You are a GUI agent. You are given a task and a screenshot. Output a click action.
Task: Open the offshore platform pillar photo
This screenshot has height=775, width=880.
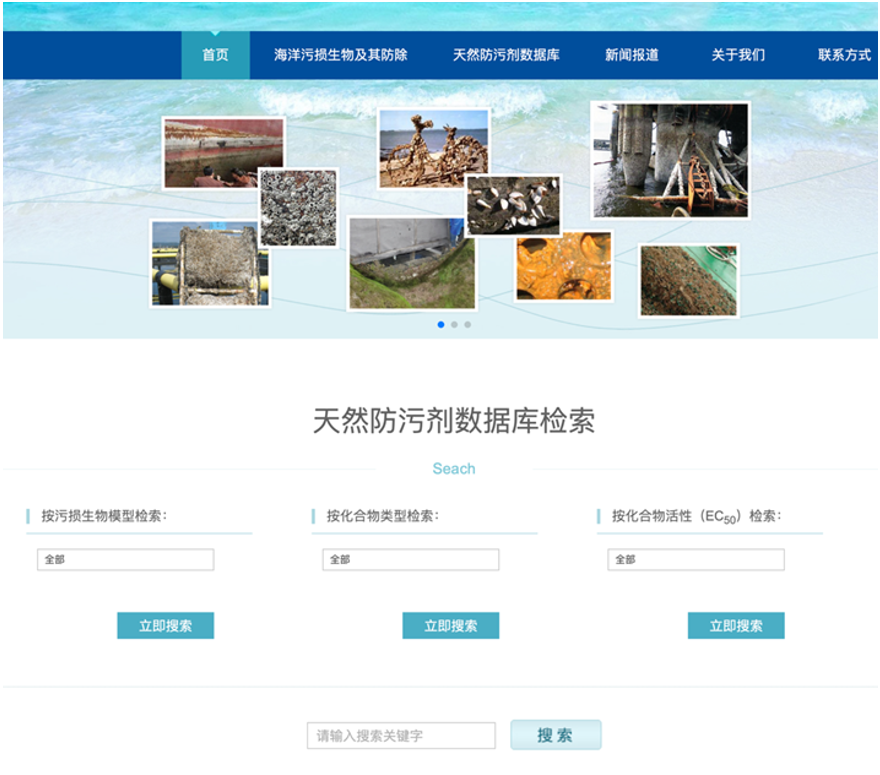669,160
